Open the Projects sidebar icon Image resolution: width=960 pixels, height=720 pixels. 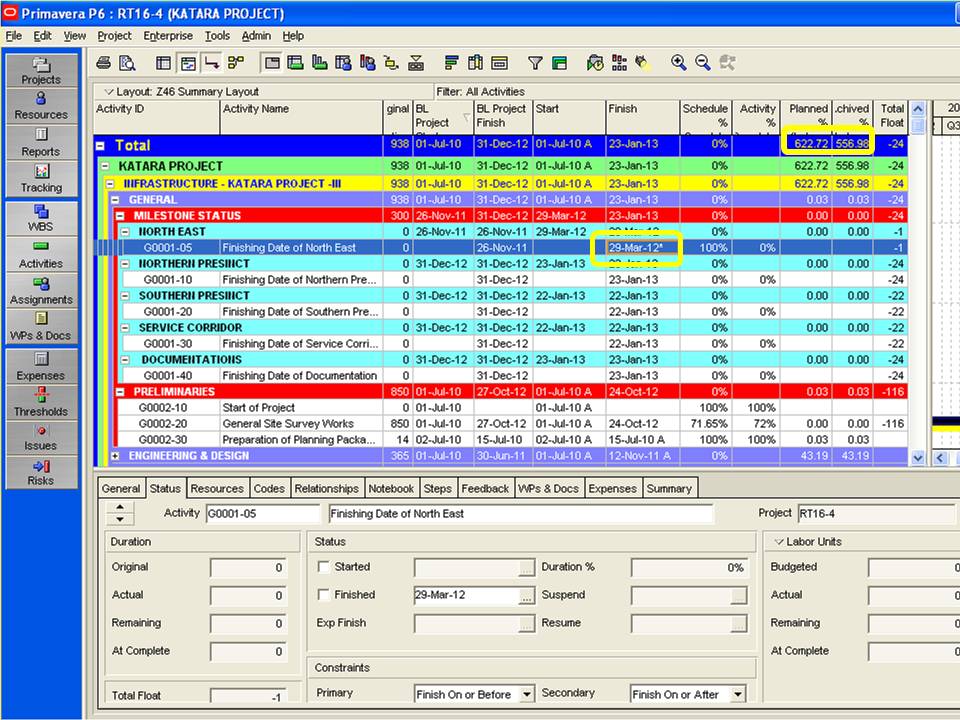[41, 70]
